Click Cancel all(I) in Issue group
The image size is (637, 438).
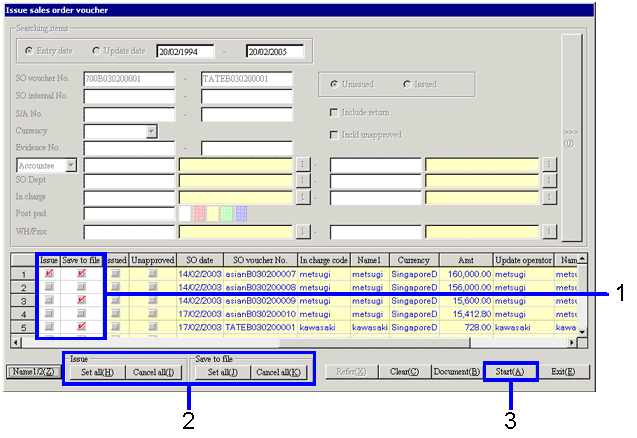tap(154, 372)
